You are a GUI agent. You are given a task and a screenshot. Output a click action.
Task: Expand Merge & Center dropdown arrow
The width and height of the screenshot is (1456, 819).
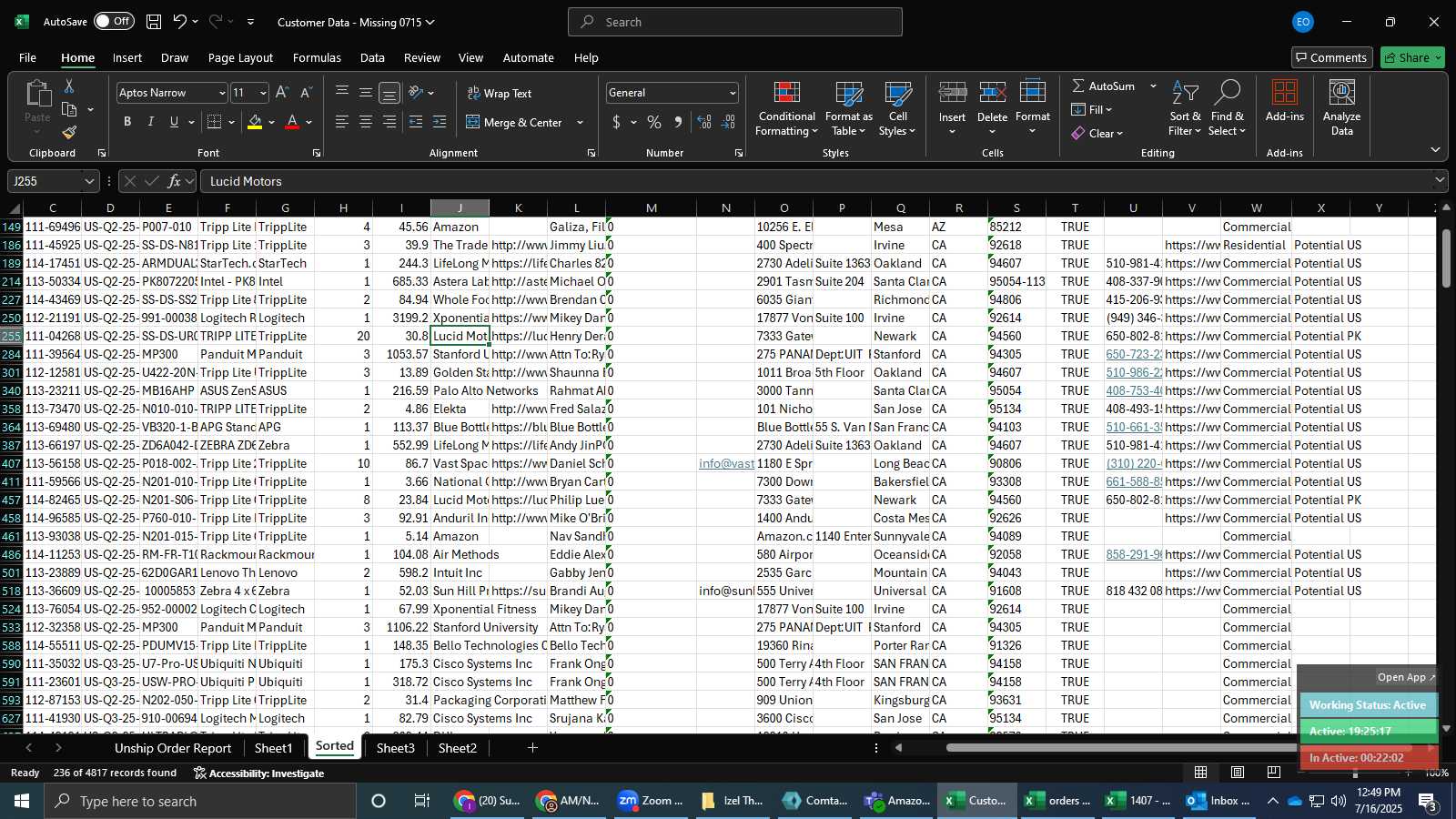(x=580, y=122)
